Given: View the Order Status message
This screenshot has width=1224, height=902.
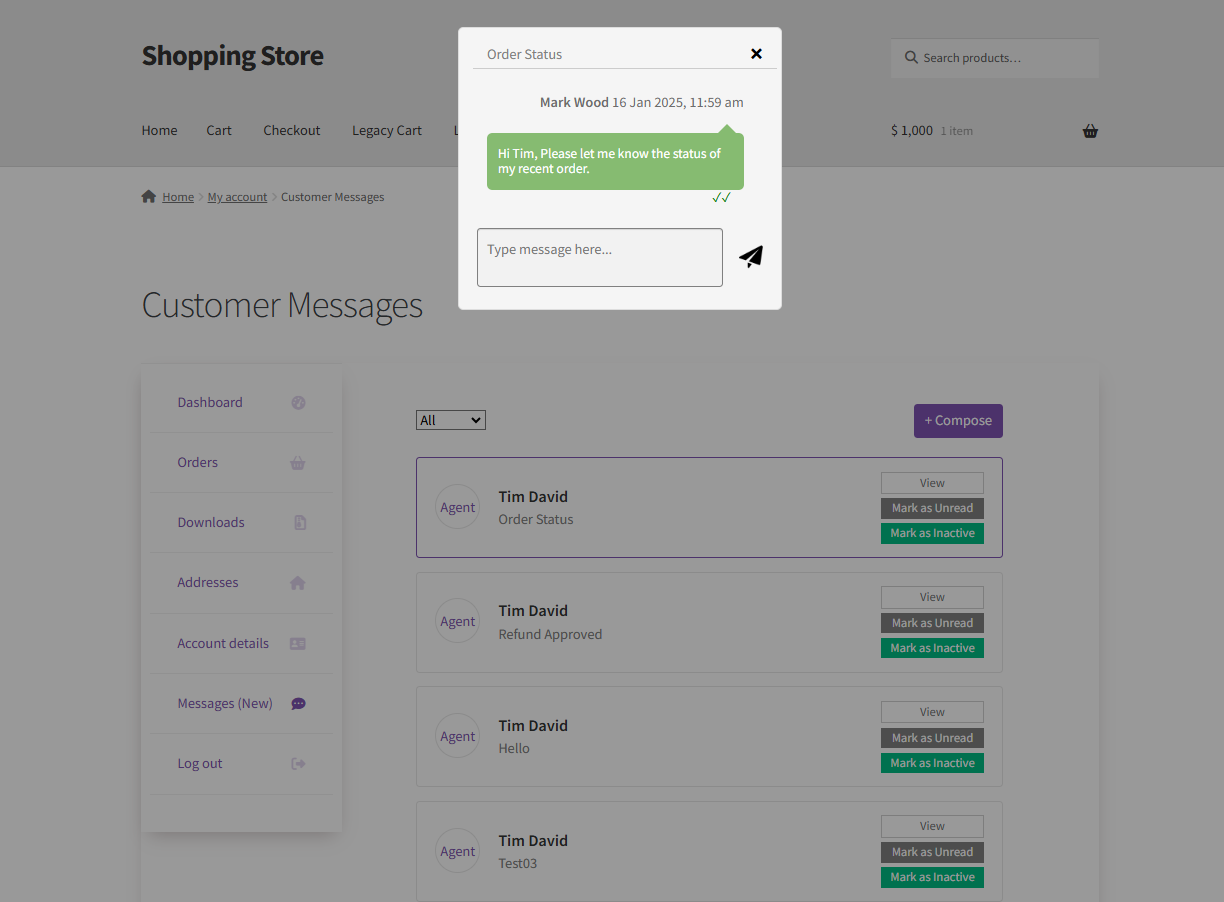Looking at the screenshot, I should click(x=932, y=483).
